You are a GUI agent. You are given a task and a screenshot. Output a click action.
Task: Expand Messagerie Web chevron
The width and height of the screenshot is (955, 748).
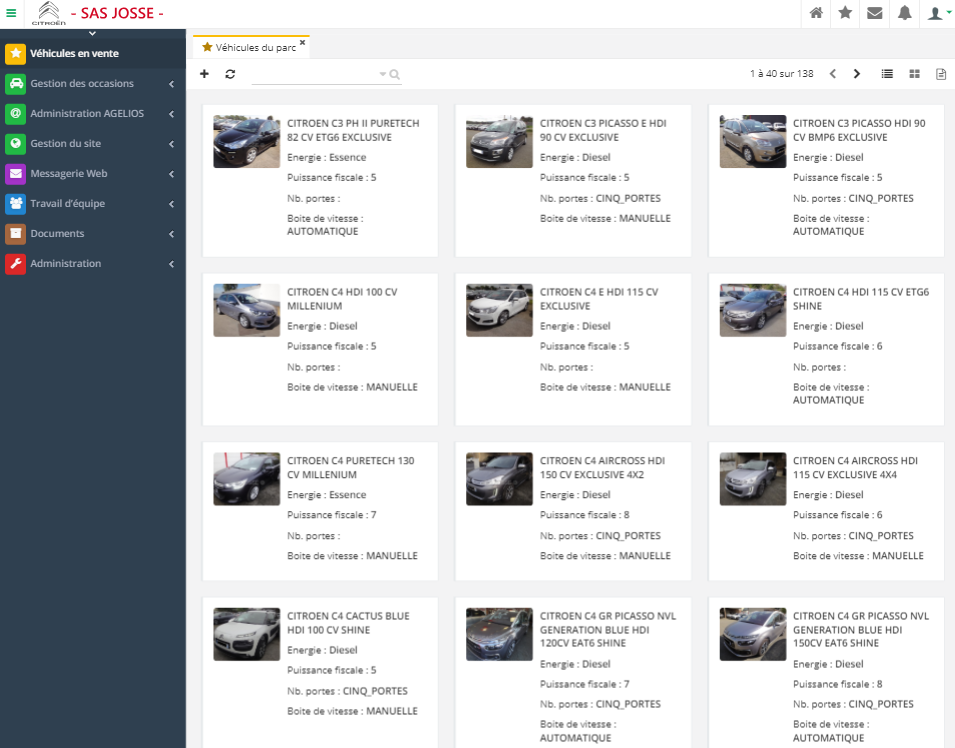172,174
